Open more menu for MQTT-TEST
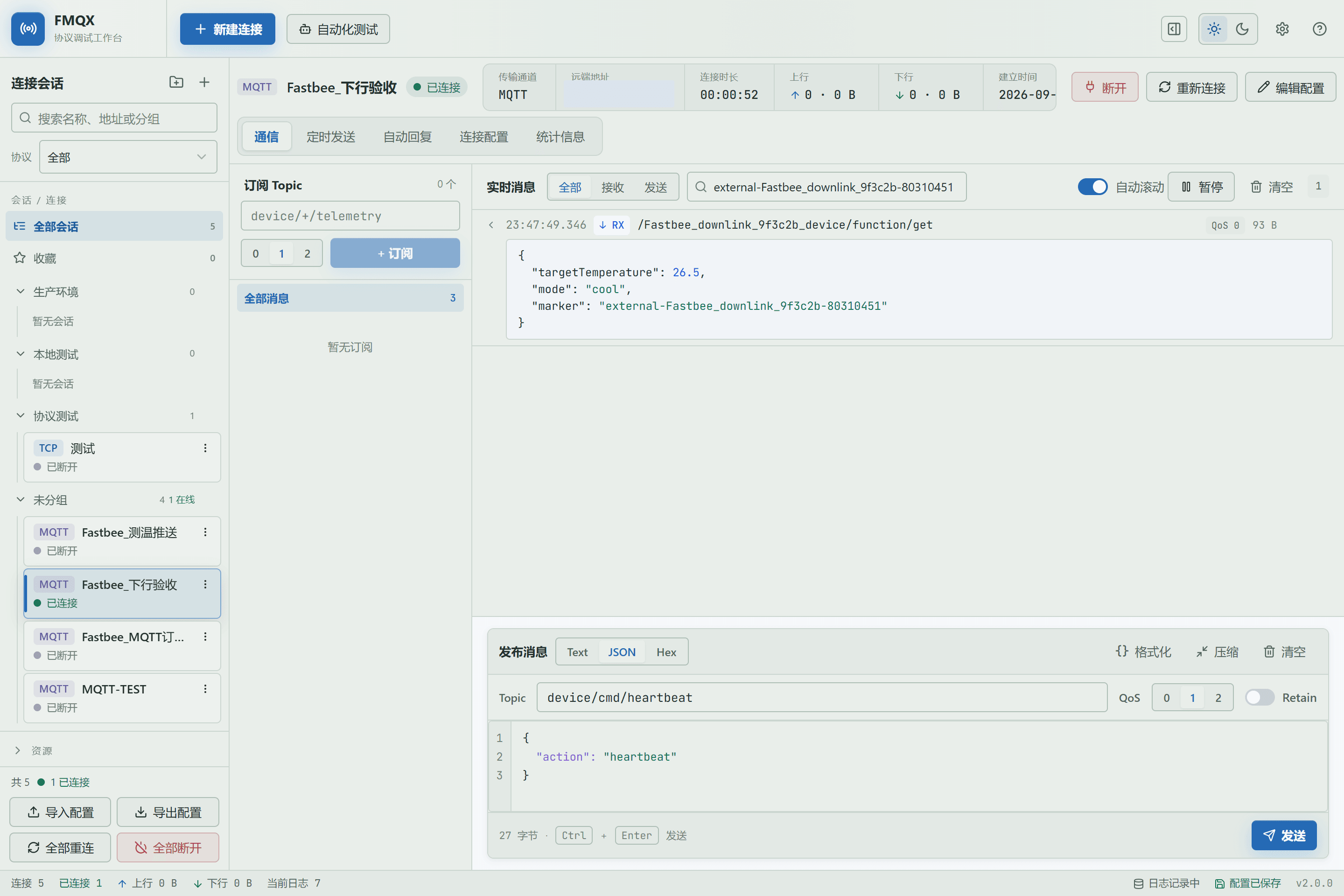This screenshot has height=896, width=1344. click(205, 689)
